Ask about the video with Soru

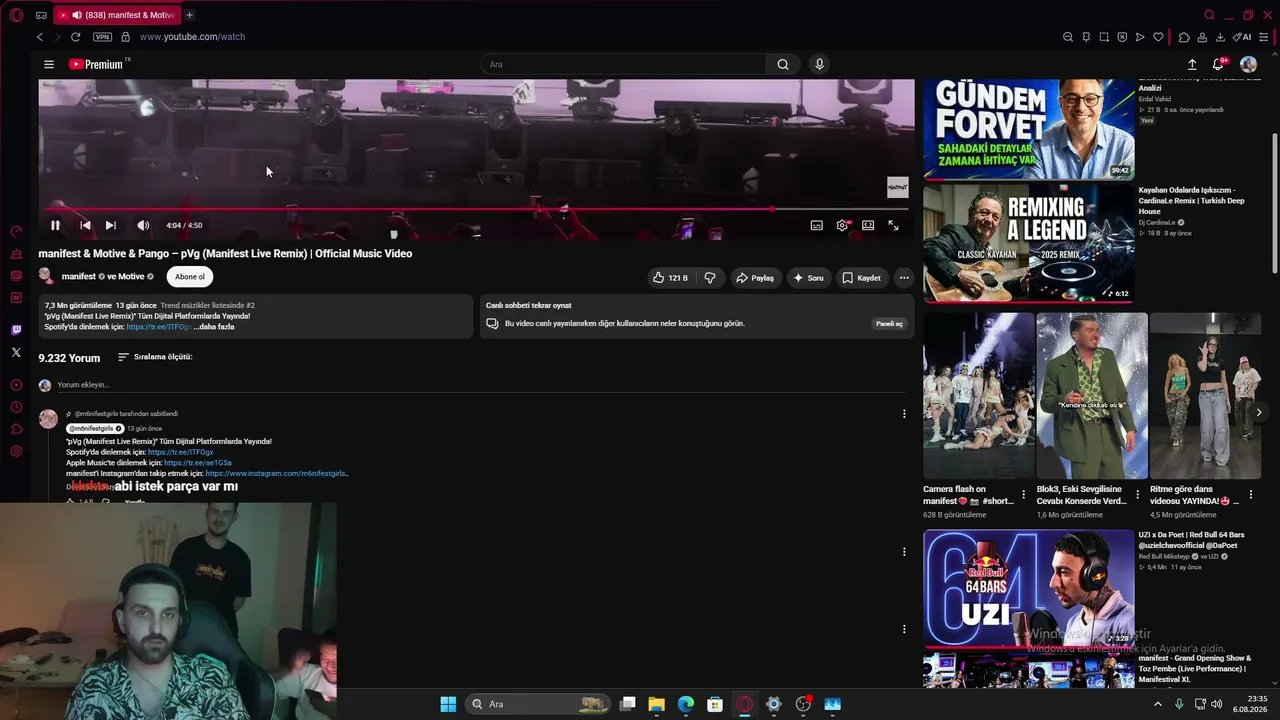click(808, 277)
